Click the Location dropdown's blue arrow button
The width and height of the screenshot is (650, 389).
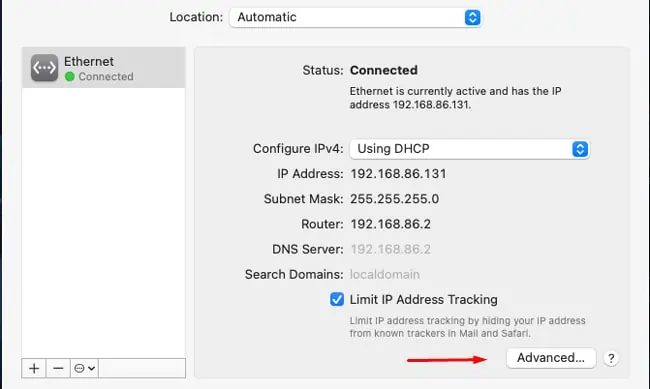click(x=472, y=17)
